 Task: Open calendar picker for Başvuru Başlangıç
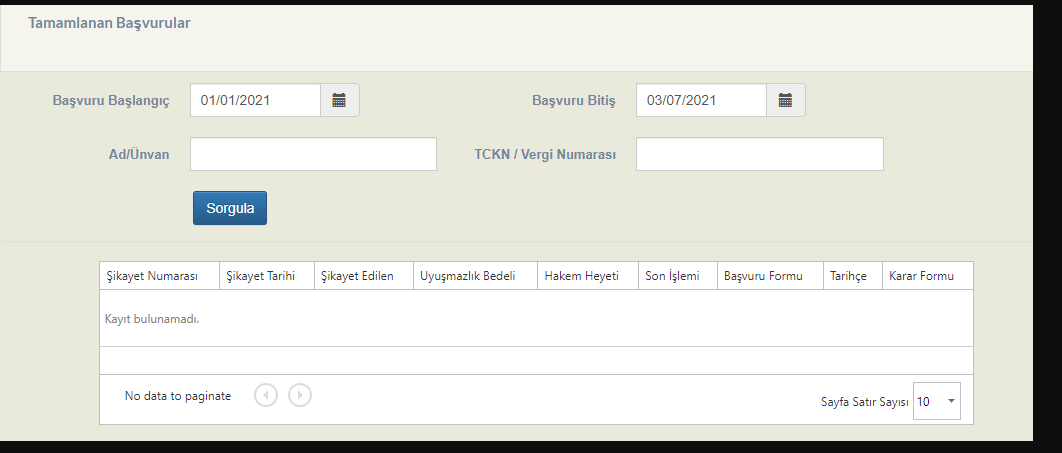coord(339,100)
